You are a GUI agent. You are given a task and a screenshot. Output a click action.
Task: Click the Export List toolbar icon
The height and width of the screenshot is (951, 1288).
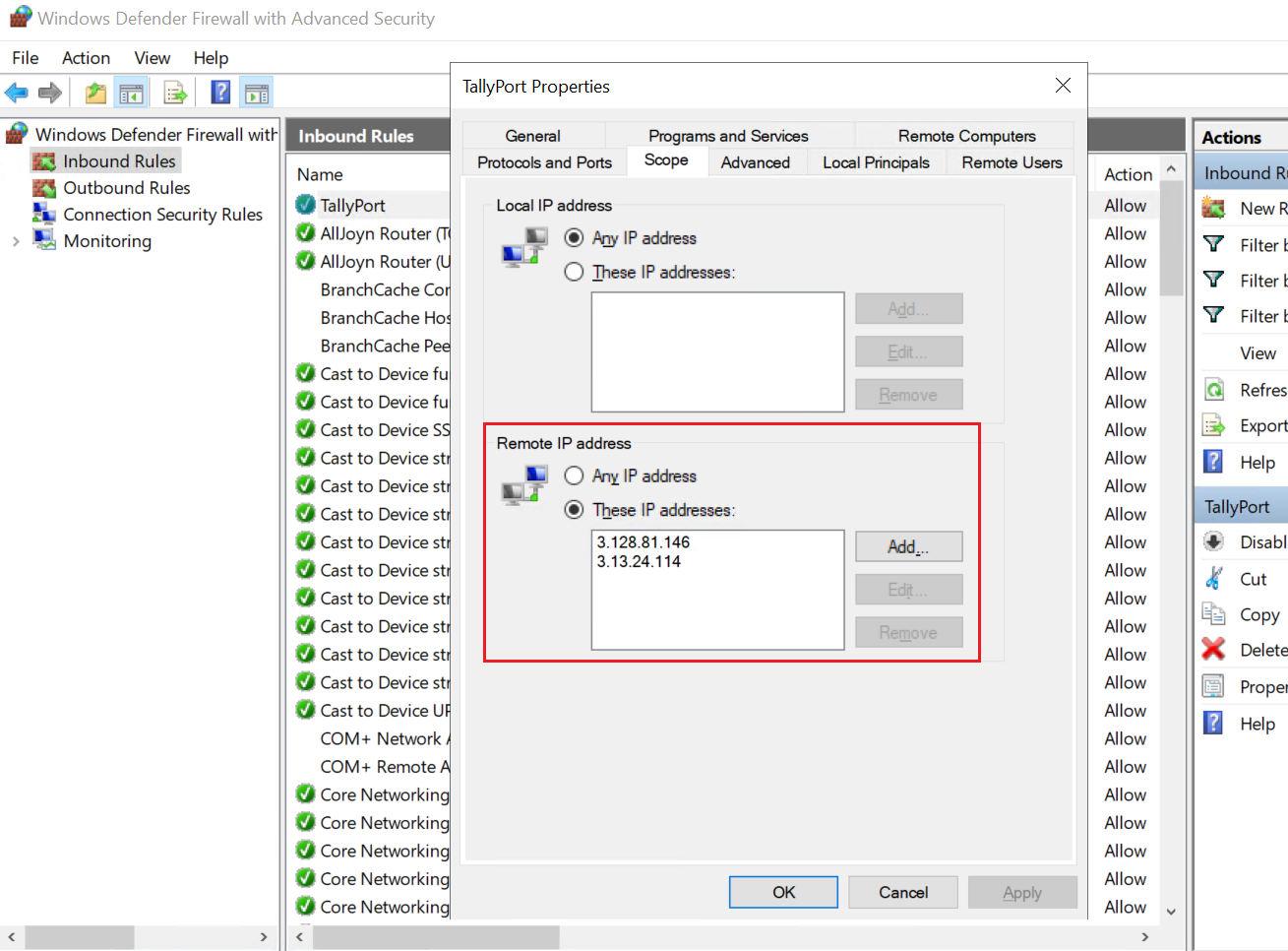(175, 94)
